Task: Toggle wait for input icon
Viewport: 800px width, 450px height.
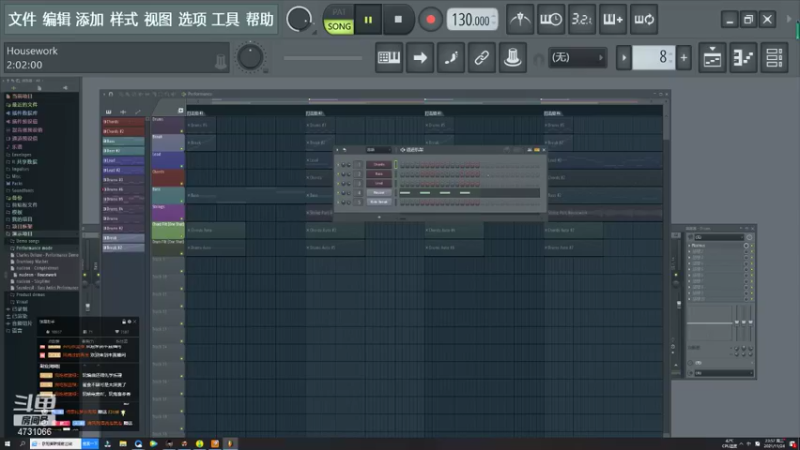Action: [x=551, y=19]
